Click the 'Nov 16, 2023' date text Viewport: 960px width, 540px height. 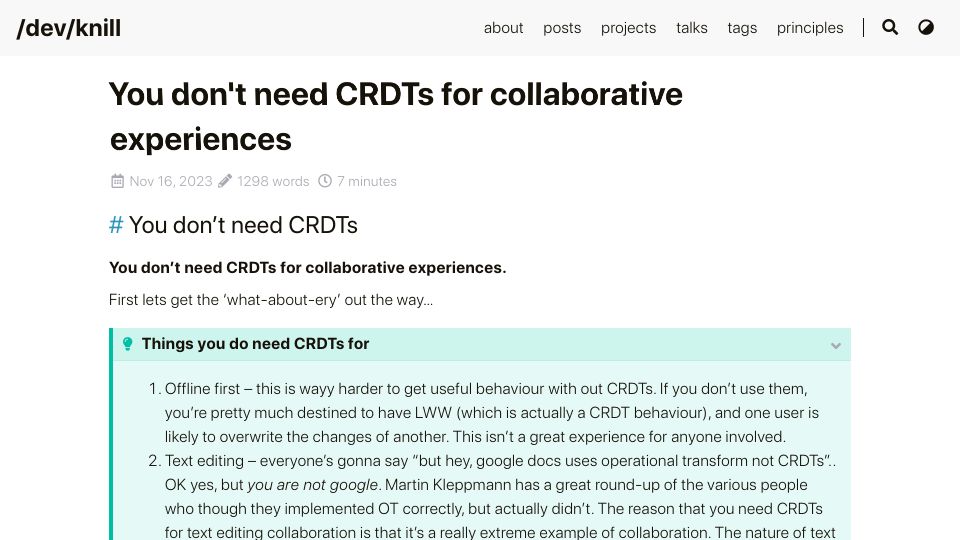[x=171, y=181]
